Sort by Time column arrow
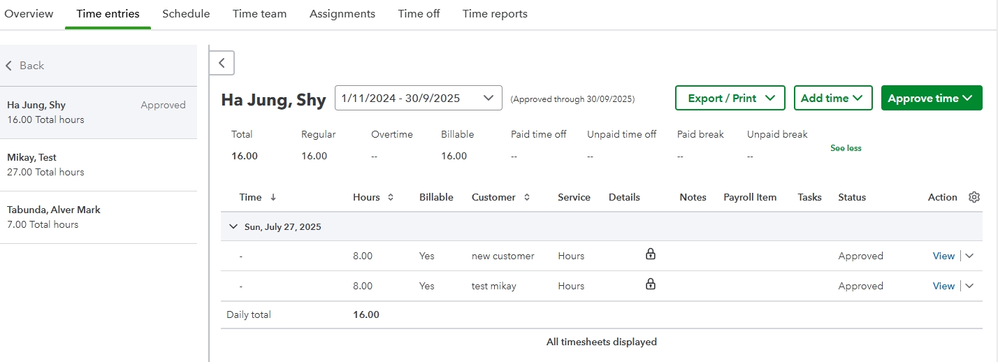This screenshot has height=362, width=998. tap(273, 197)
